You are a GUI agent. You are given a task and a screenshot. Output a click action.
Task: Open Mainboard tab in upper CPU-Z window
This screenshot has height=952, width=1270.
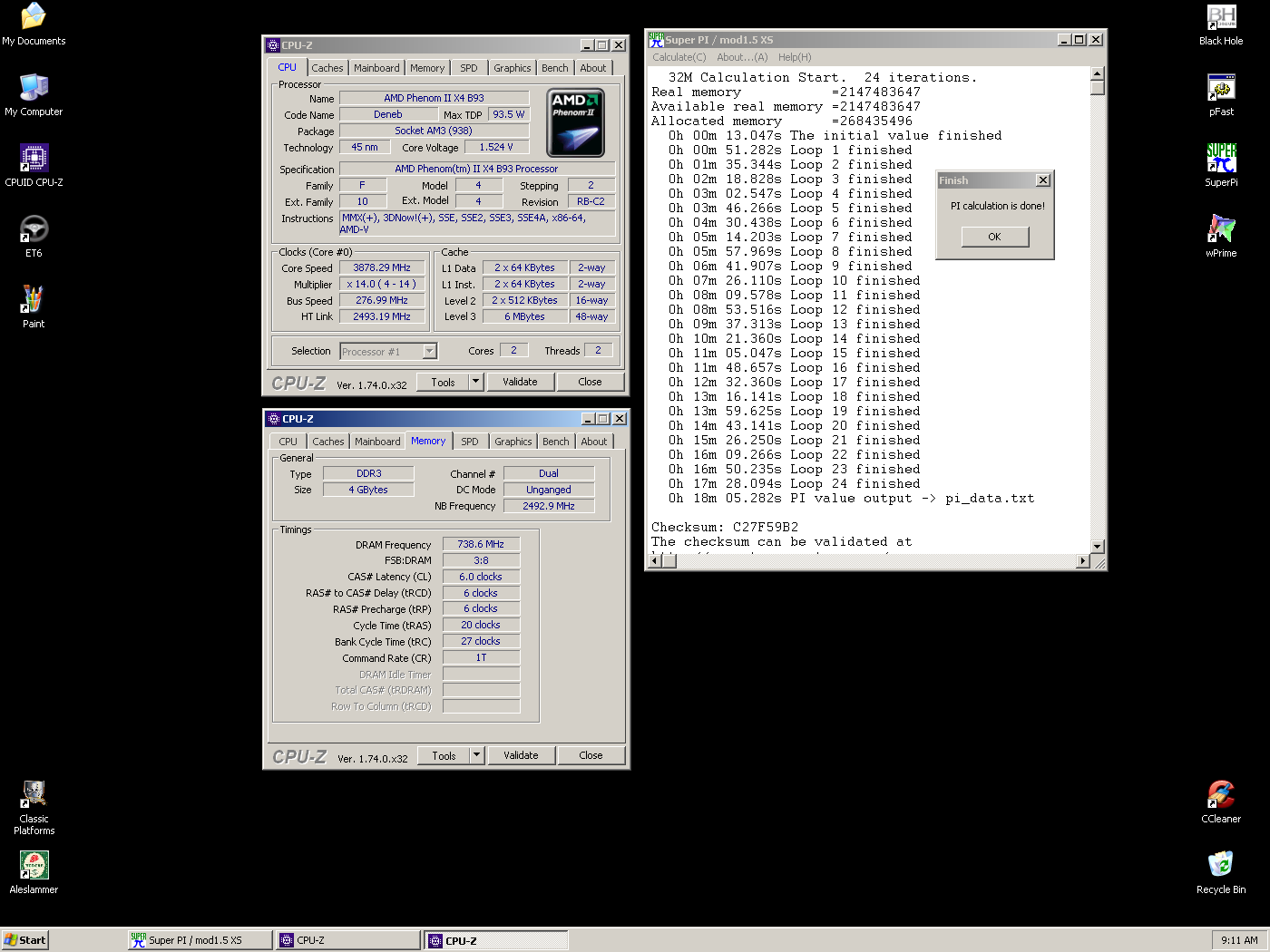(376, 68)
